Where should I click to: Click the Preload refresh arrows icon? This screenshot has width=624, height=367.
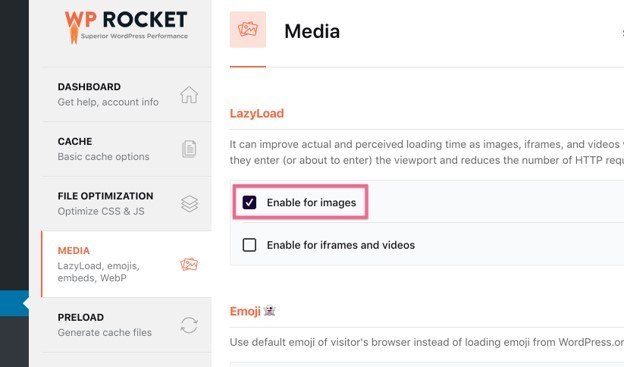[x=189, y=325]
